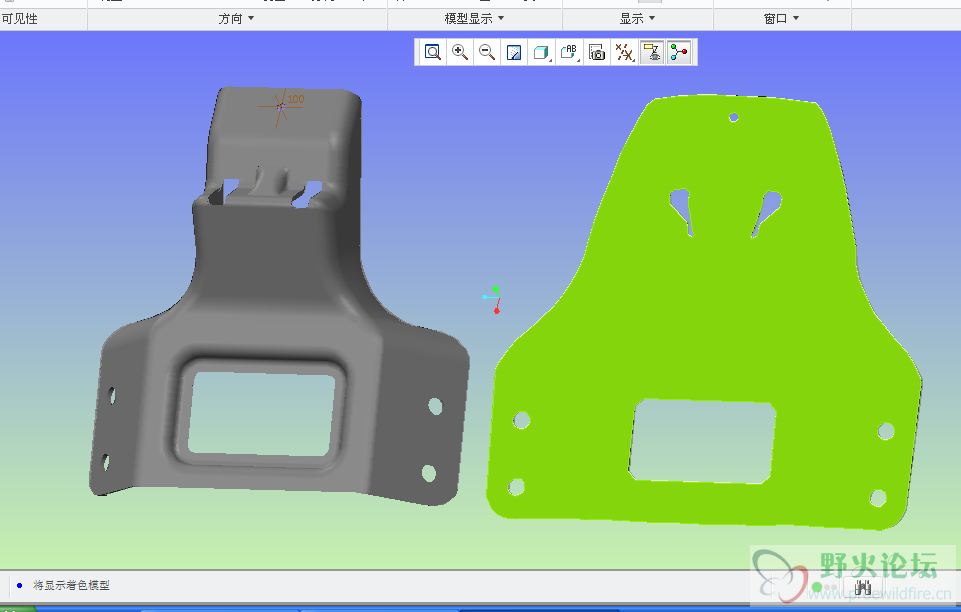This screenshot has width=961, height=612.
Task: Click the spin center axis triad
Action: [x=493, y=300]
